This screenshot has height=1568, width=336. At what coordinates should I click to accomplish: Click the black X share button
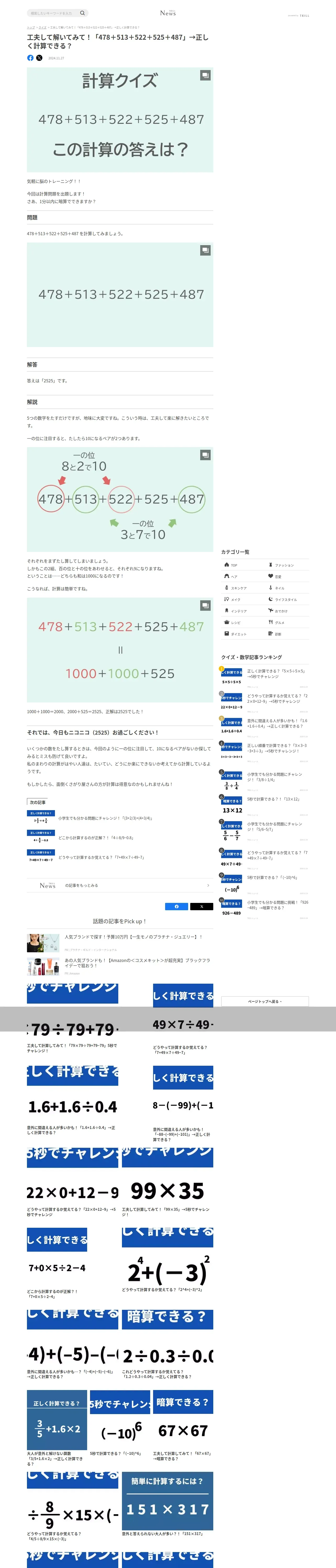pyautogui.click(x=202, y=906)
